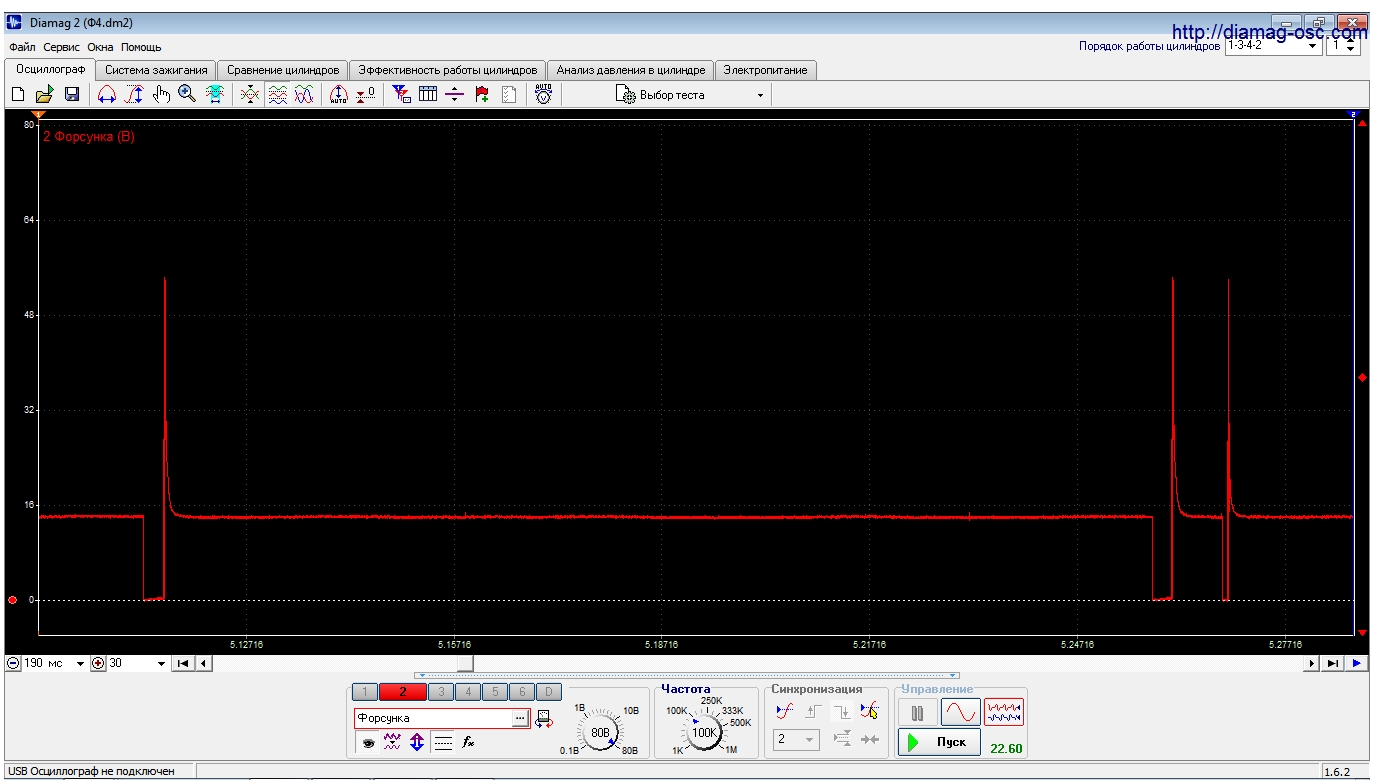Click the cyan waveform fit toolbar icon

[215, 95]
